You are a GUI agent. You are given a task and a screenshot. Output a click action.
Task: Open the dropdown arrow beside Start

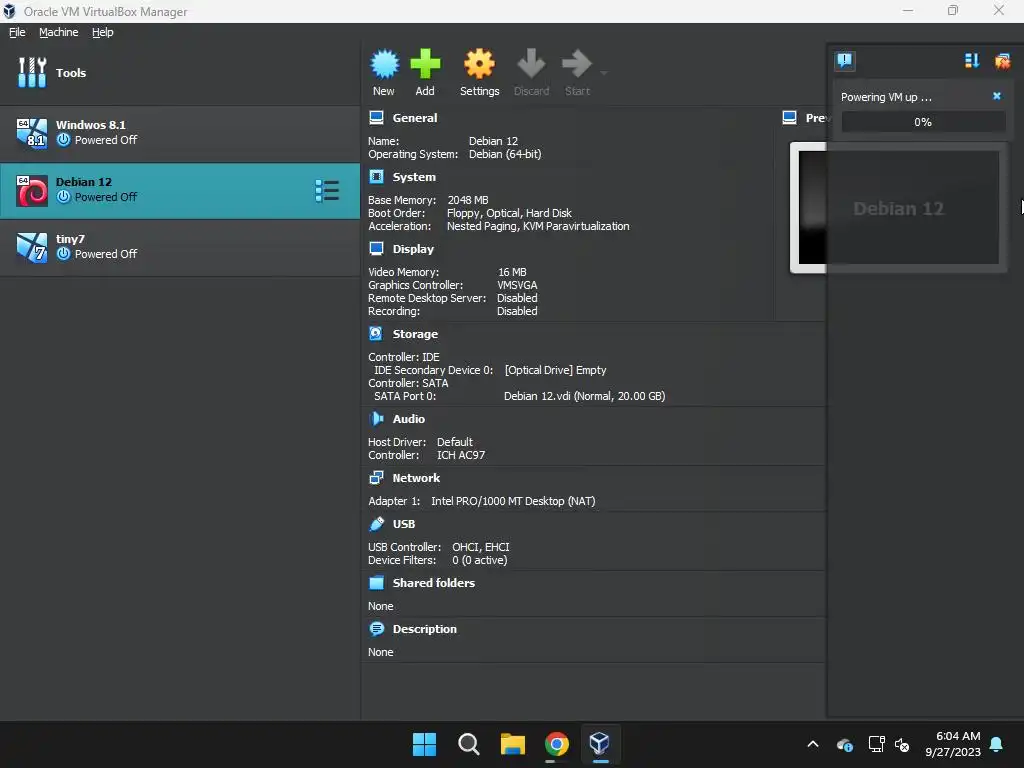[603, 72]
